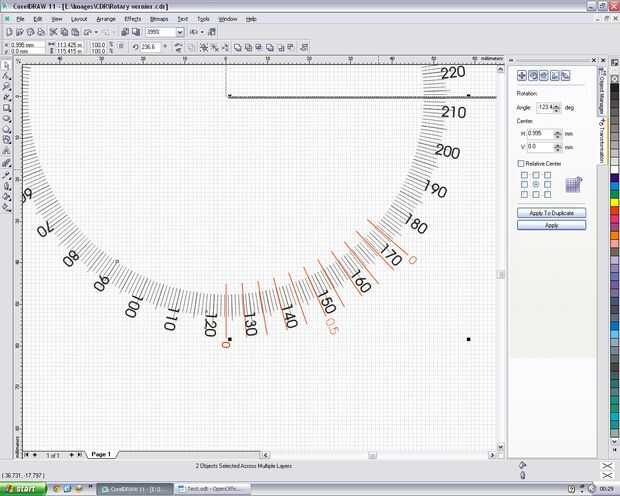Click the Mirror buttons on property bar
The image size is (620, 496).
coord(179,47)
